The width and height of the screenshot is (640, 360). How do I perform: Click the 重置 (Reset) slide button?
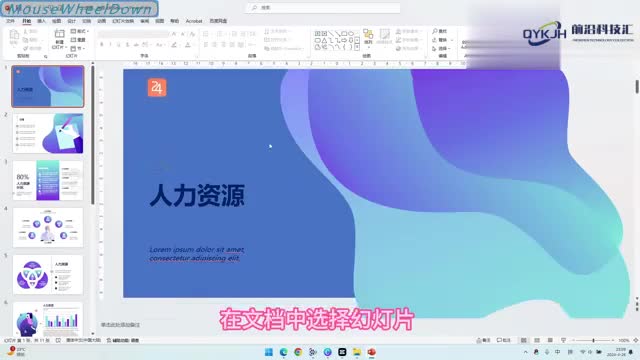point(79,40)
